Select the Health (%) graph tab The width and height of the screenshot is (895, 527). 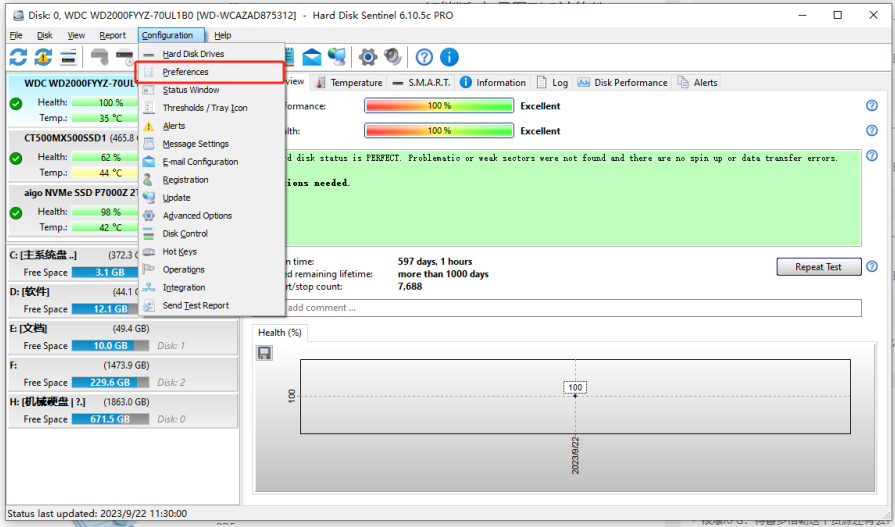pyautogui.click(x=280, y=332)
